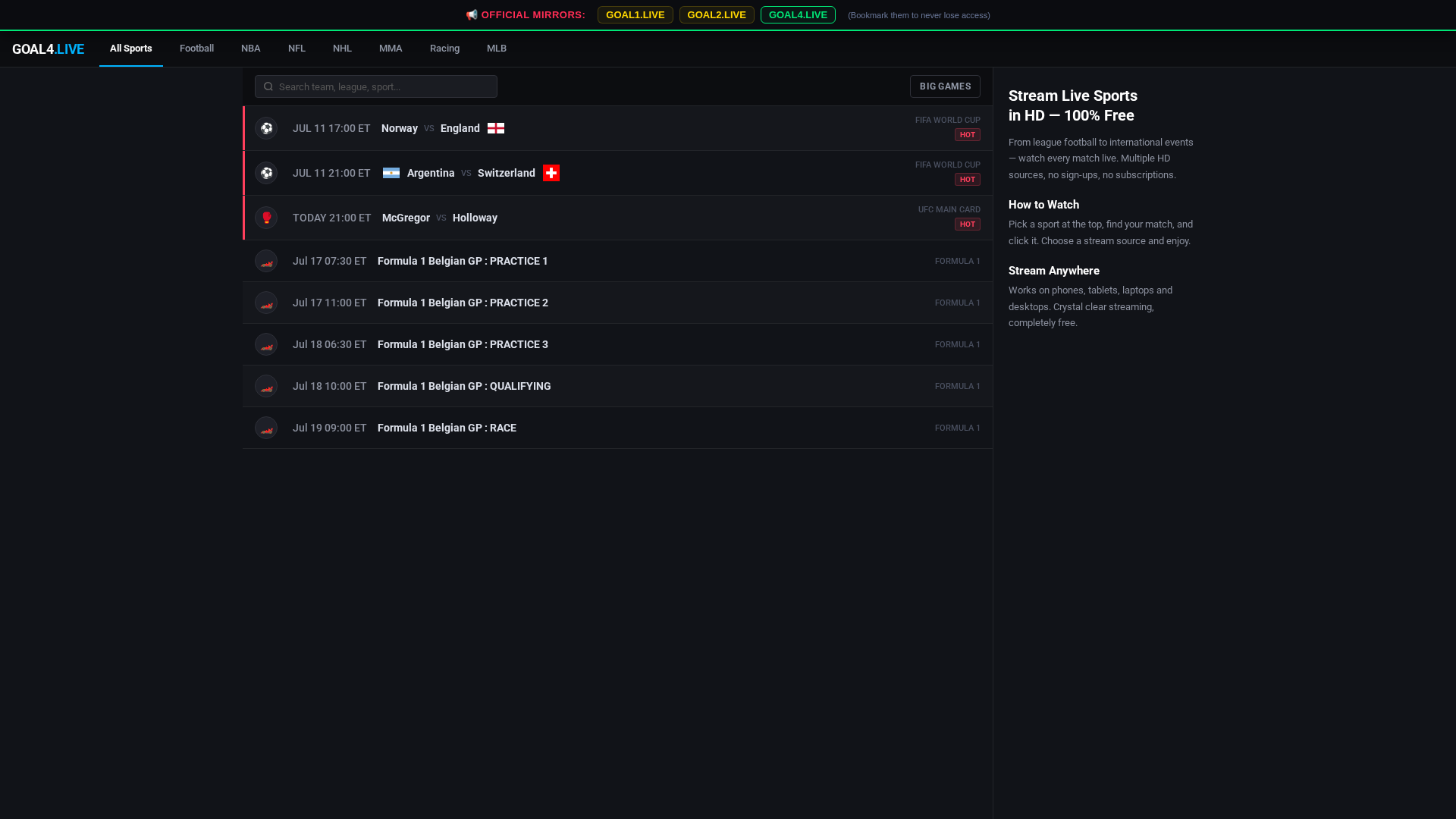Click the TODAY 21:00 ET time

pyautogui.click(x=332, y=218)
